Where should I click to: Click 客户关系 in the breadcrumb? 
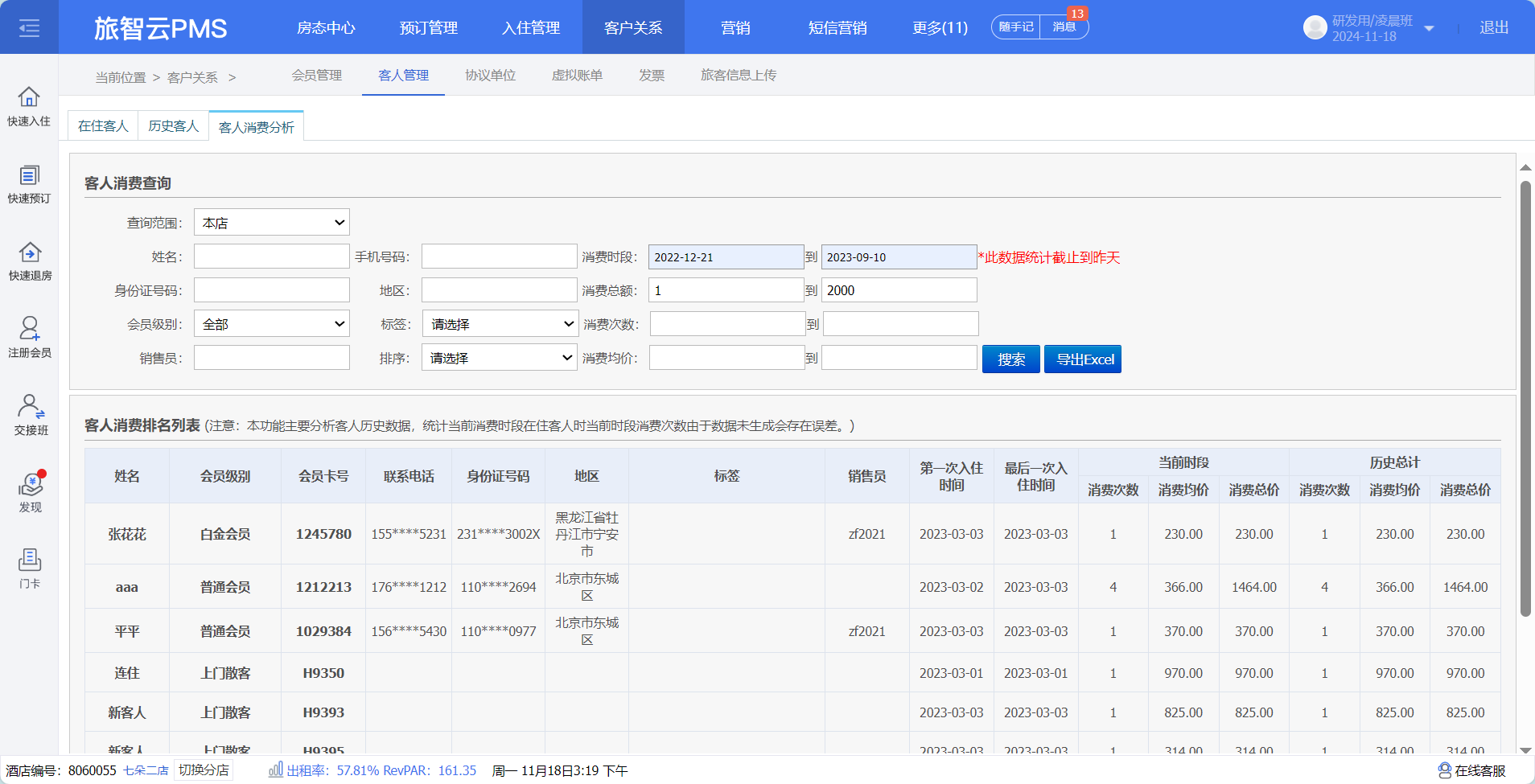[192, 77]
